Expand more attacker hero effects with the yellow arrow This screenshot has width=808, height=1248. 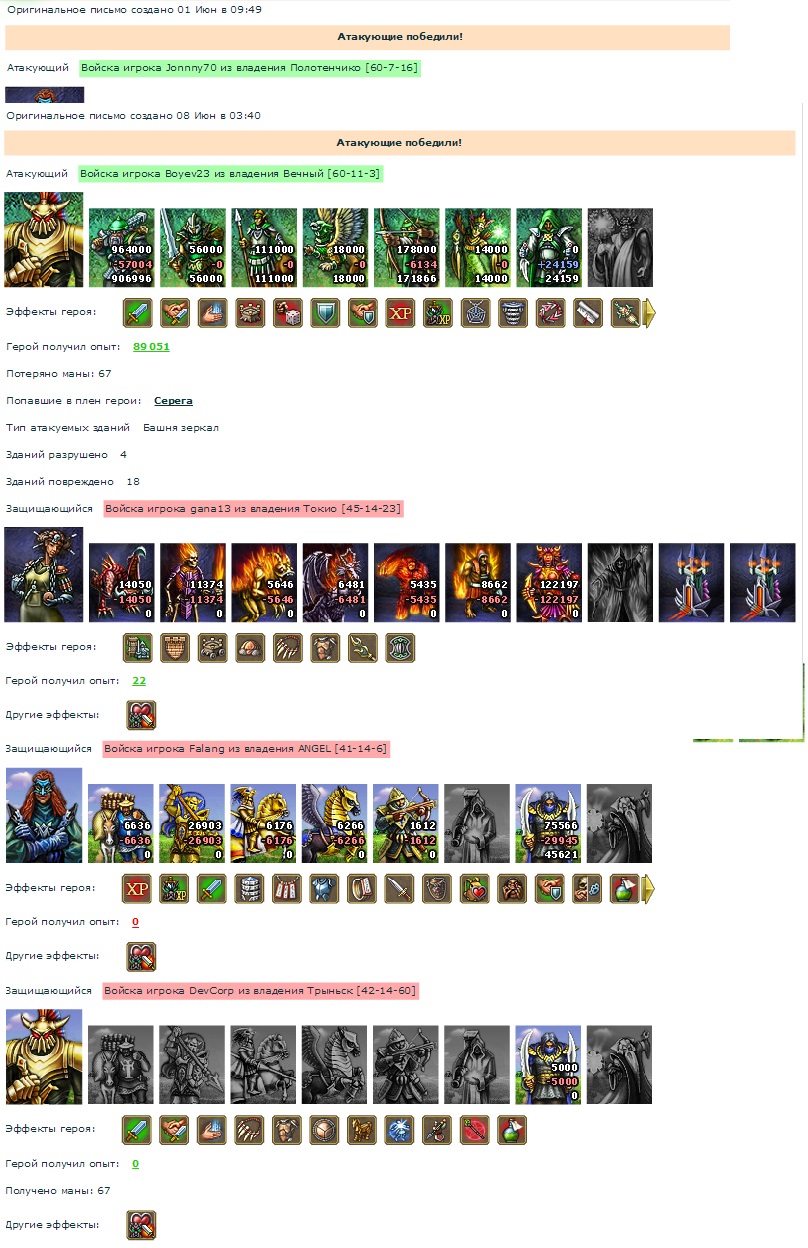point(649,313)
